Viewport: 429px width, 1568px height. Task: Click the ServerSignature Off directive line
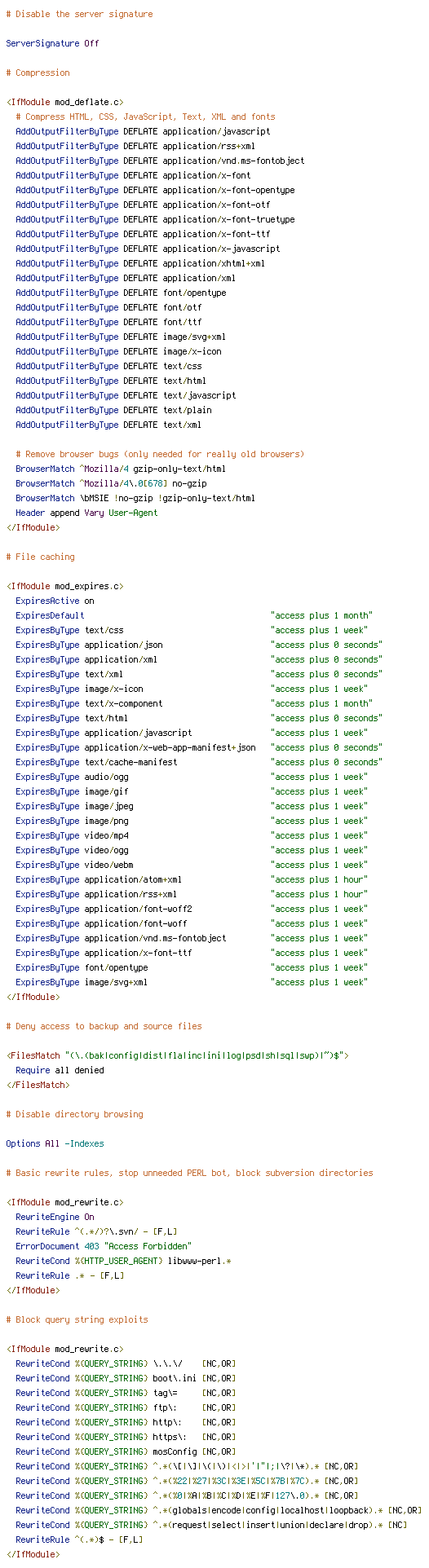52,43
